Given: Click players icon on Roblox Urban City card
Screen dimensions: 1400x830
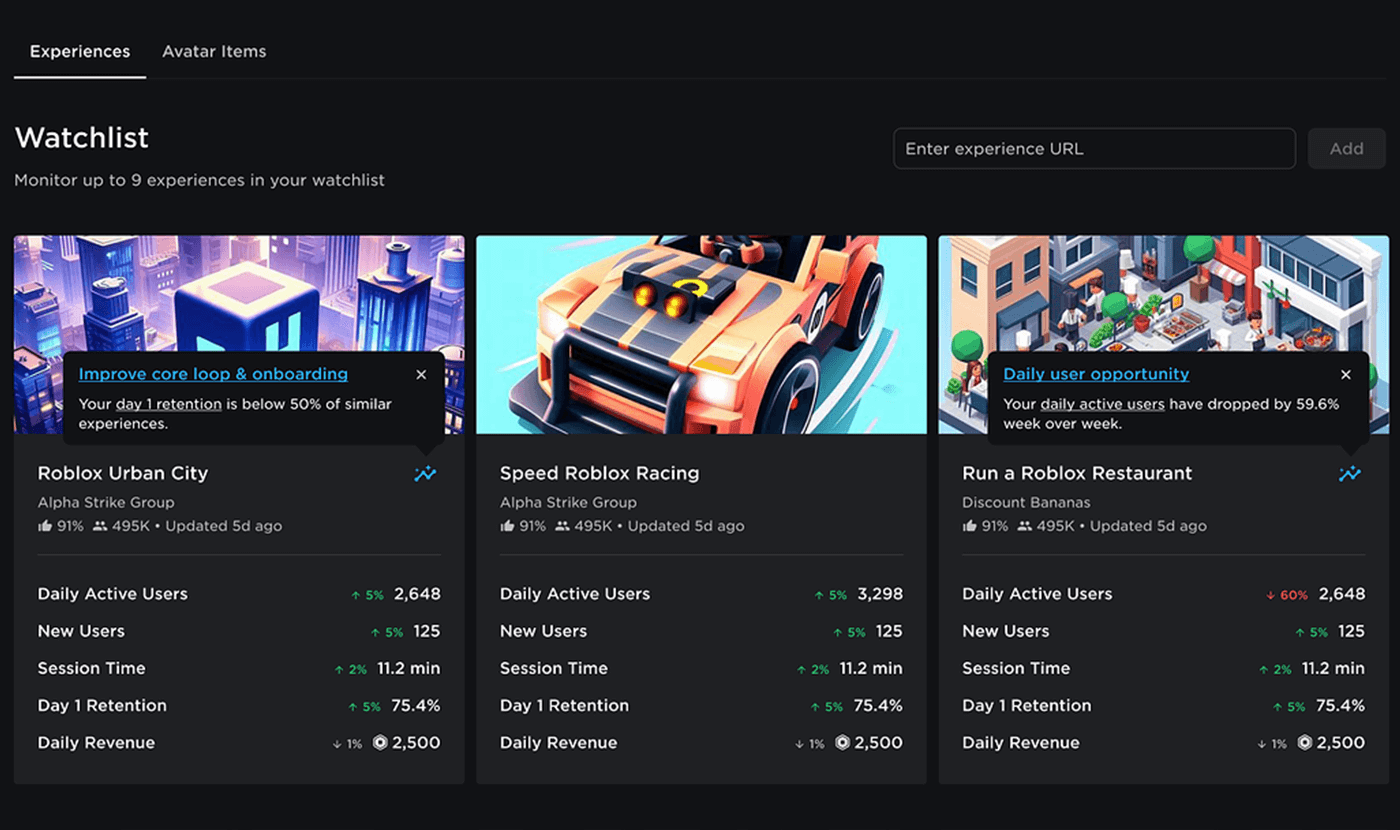Looking at the screenshot, I should click(x=100, y=526).
